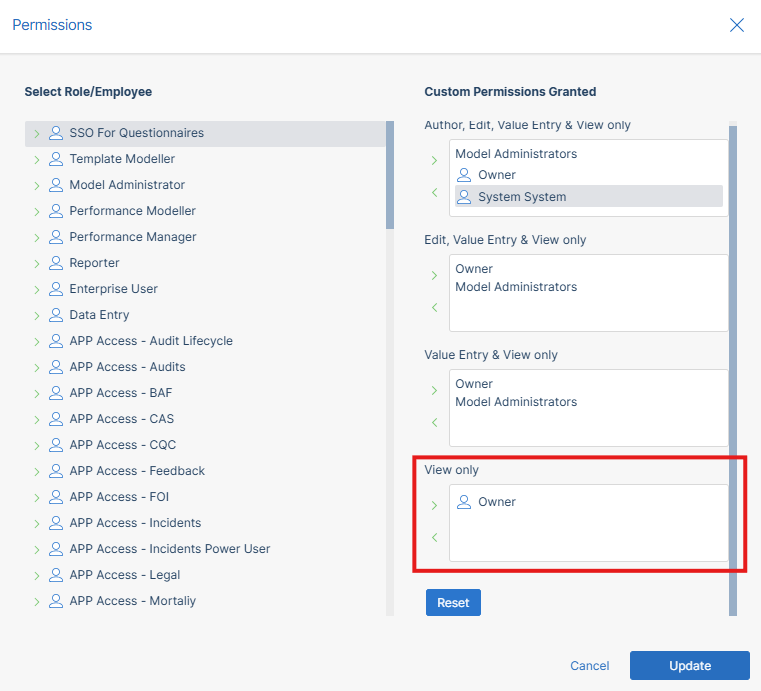Remove selected entry from View only list

click(434, 538)
